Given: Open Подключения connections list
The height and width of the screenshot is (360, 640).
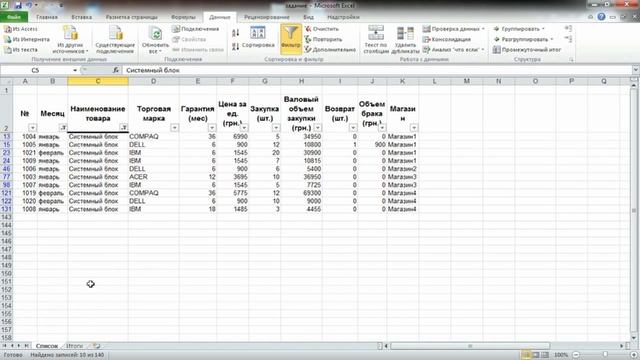Looking at the screenshot, I should pos(196,29).
